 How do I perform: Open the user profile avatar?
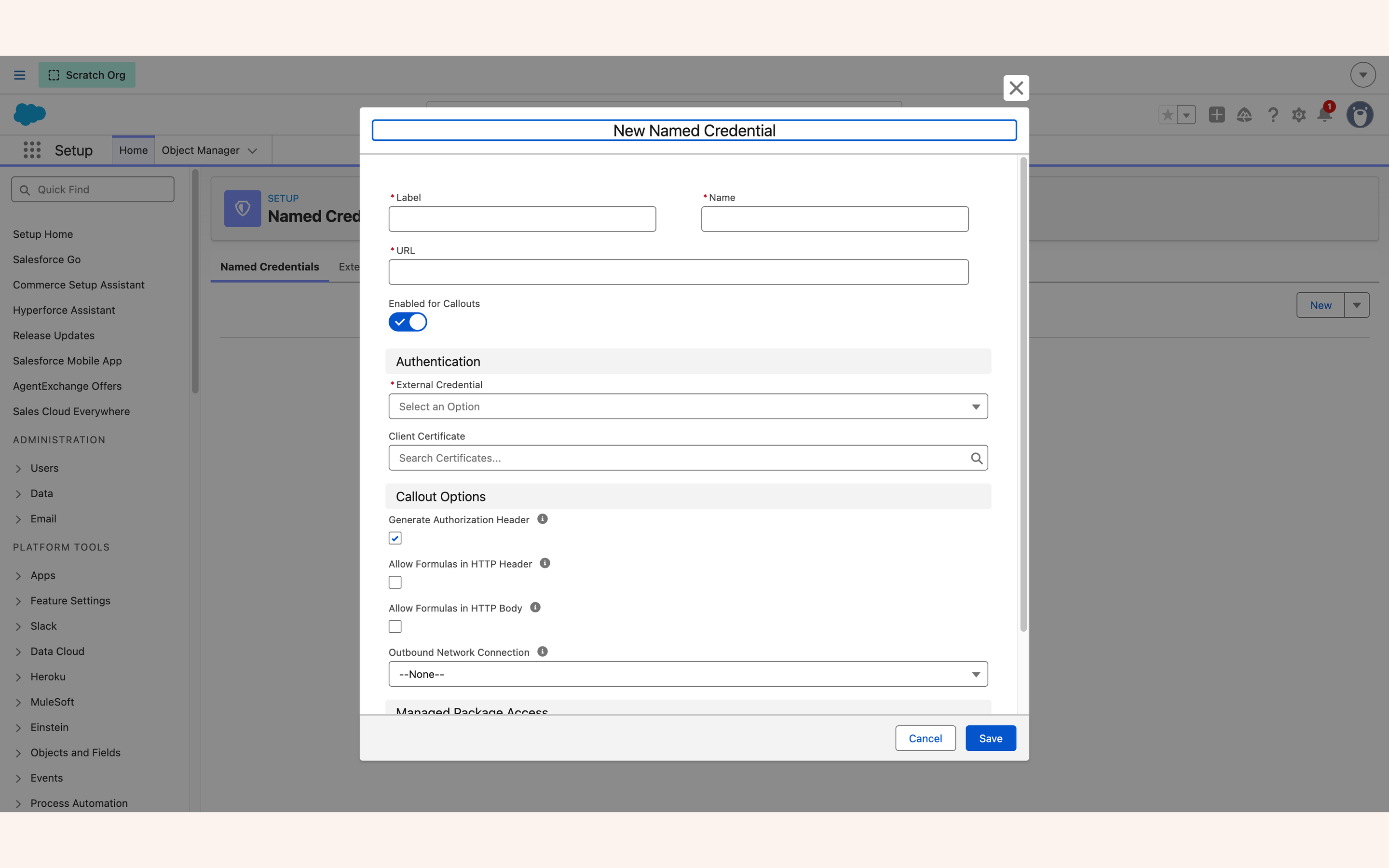(1360, 115)
